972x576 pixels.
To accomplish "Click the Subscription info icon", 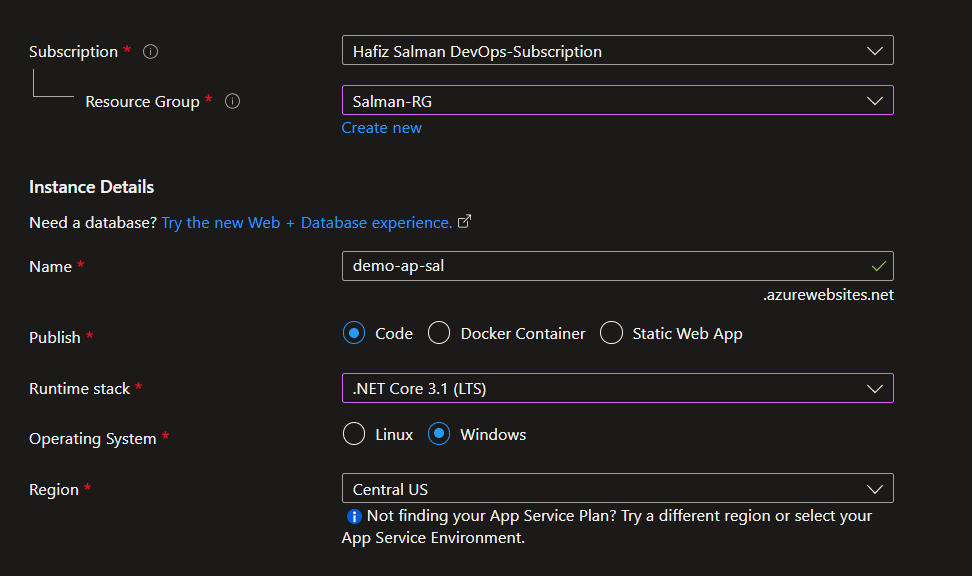I will click(150, 51).
